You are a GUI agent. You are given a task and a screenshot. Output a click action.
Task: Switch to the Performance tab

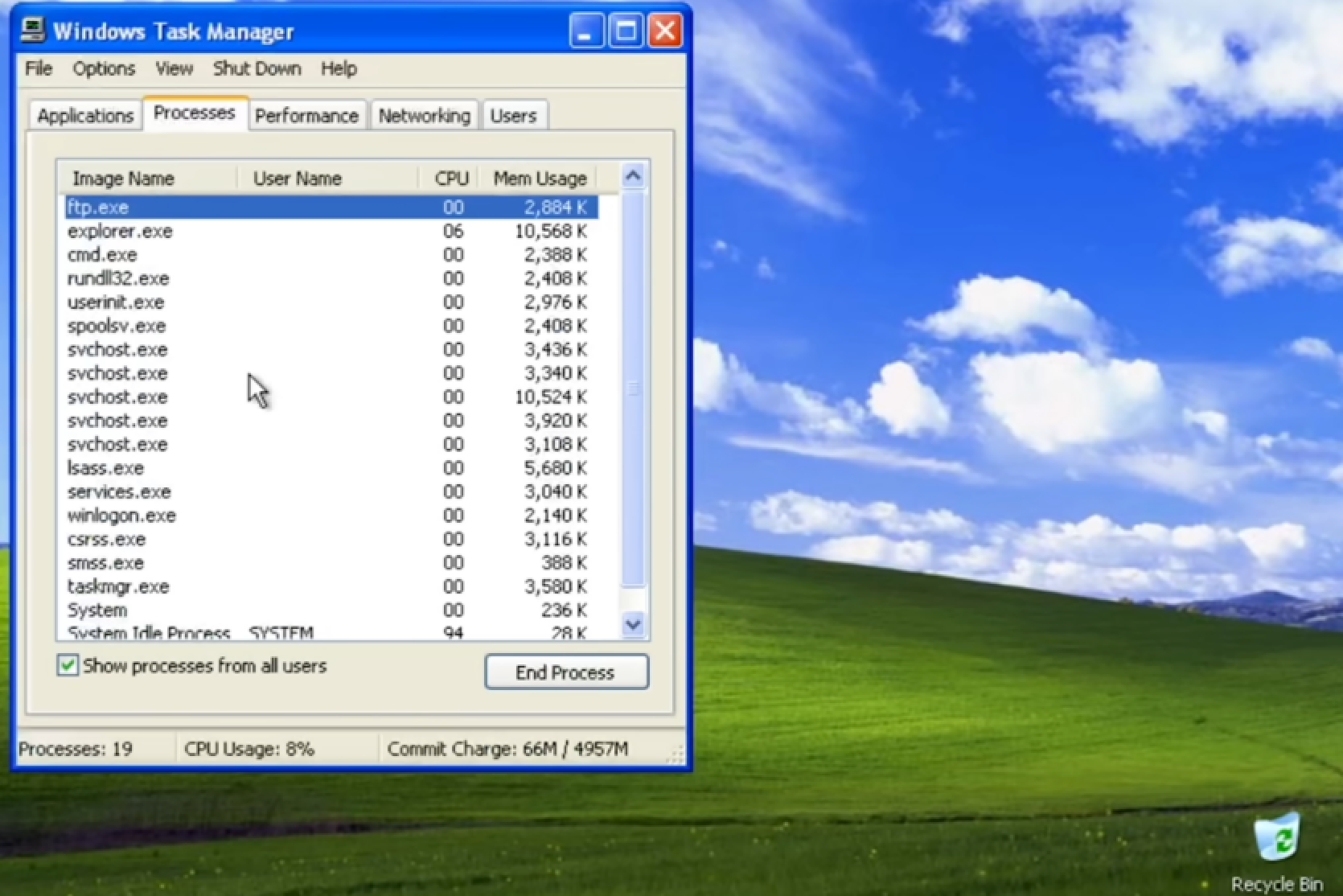(306, 116)
